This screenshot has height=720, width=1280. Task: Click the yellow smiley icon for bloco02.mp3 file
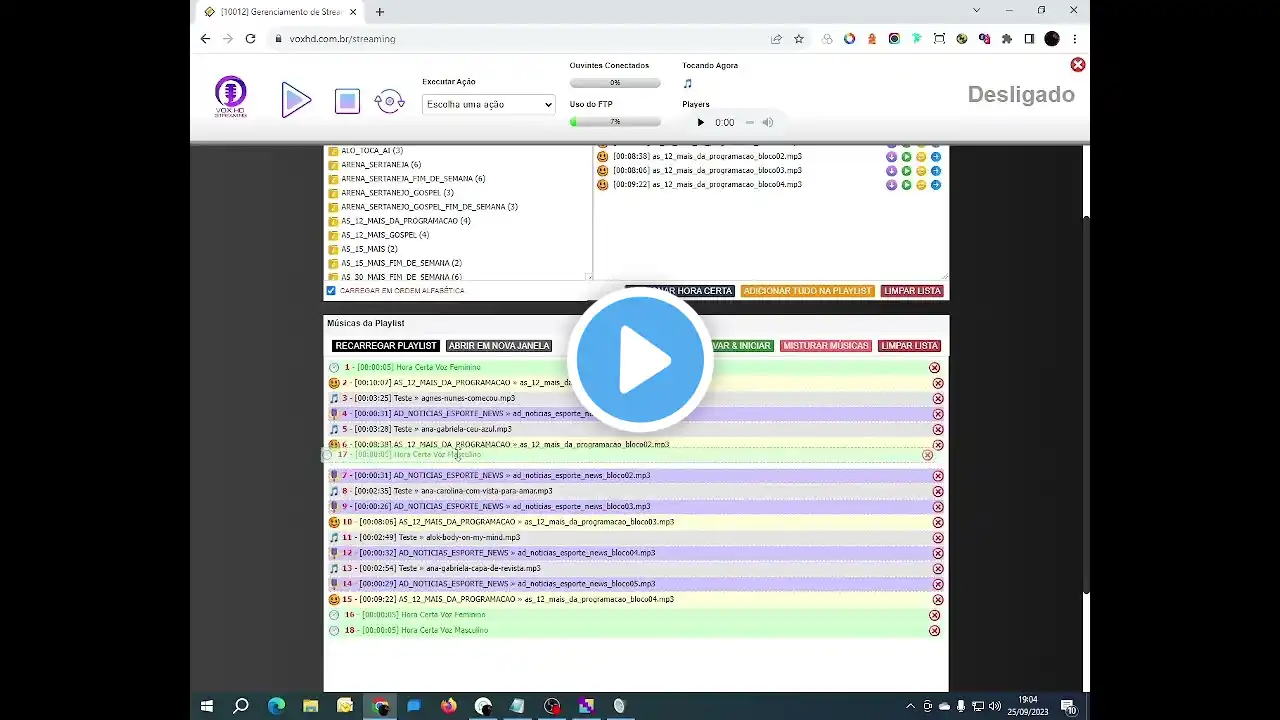[x=921, y=157]
